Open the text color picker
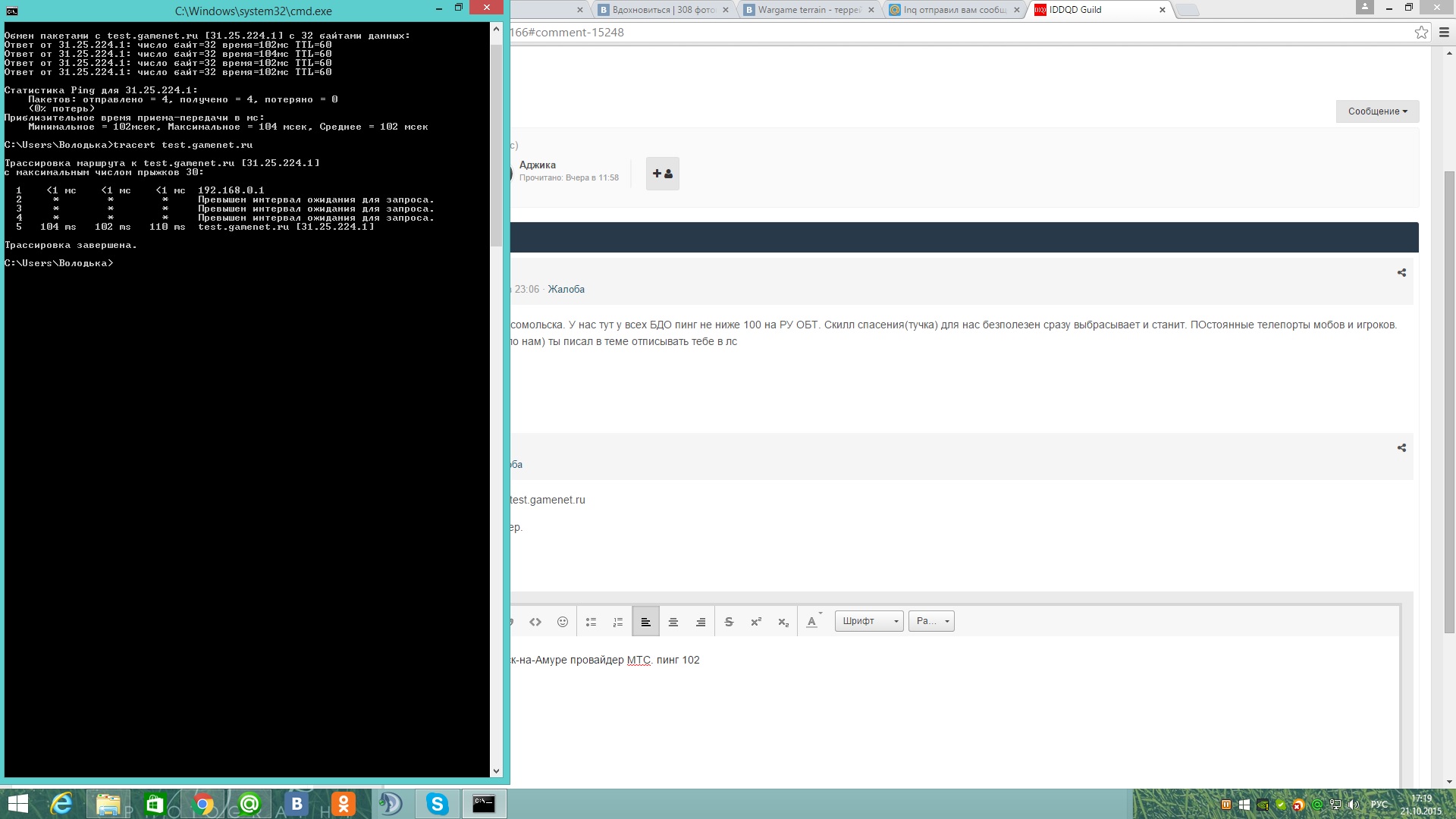 point(812,621)
